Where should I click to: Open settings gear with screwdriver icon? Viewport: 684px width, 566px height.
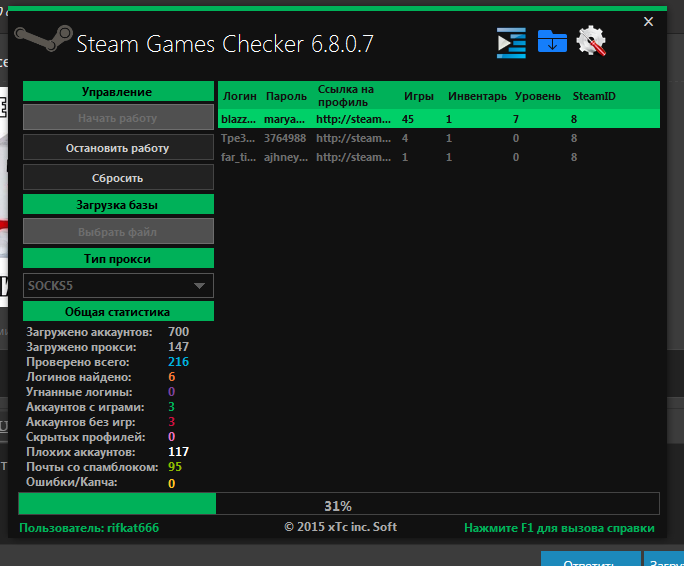tap(591, 41)
